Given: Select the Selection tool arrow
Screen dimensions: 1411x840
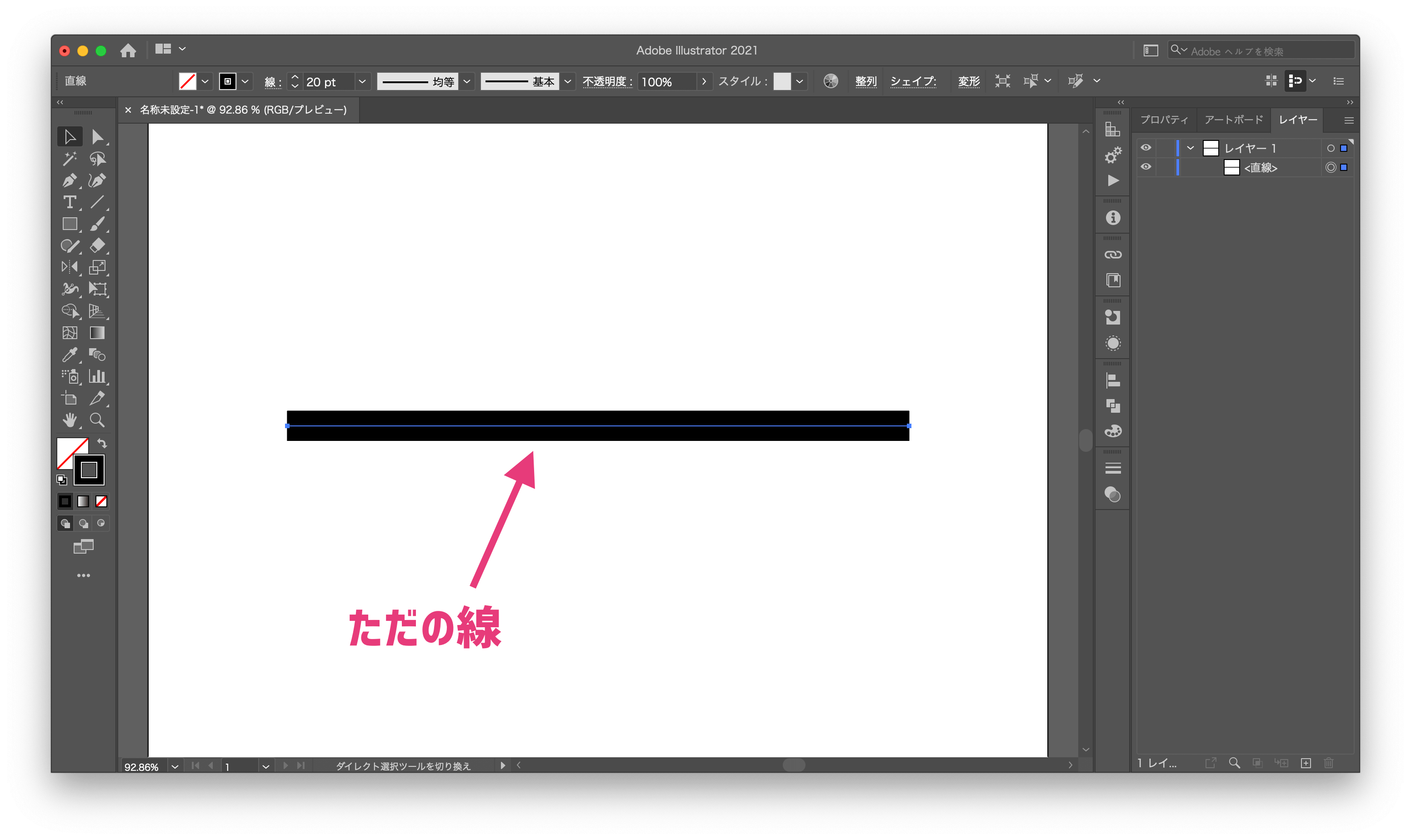Looking at the screenshot, I should click(x=70, y=137).
